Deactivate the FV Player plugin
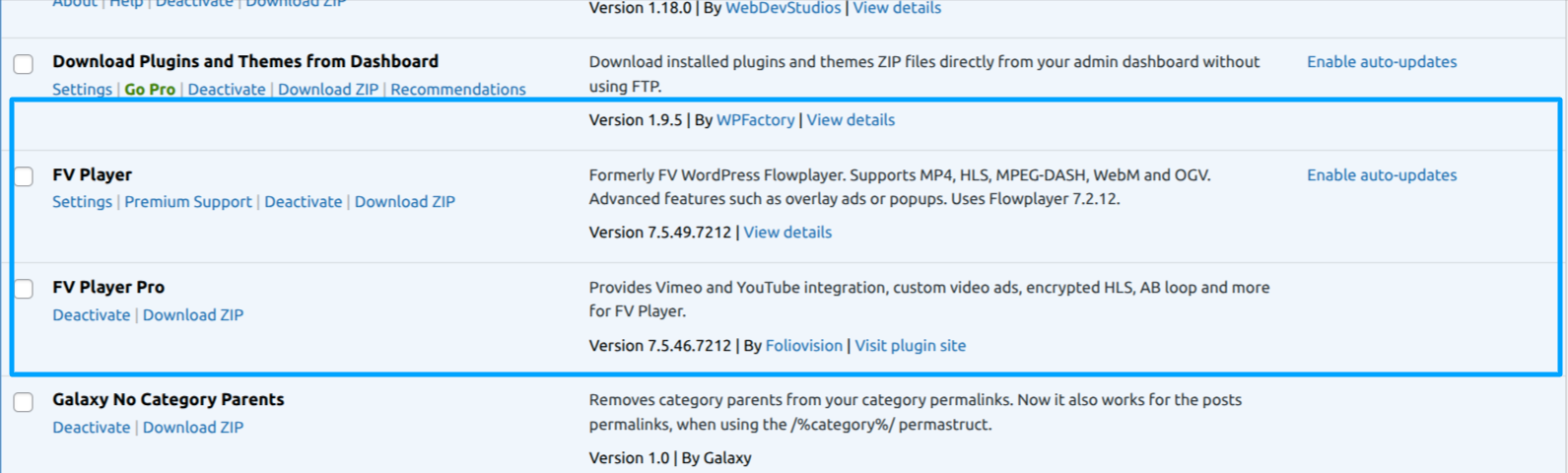The height and width of the screenshot is (473, 1568). pyautogui.click(x=303, y=202)
